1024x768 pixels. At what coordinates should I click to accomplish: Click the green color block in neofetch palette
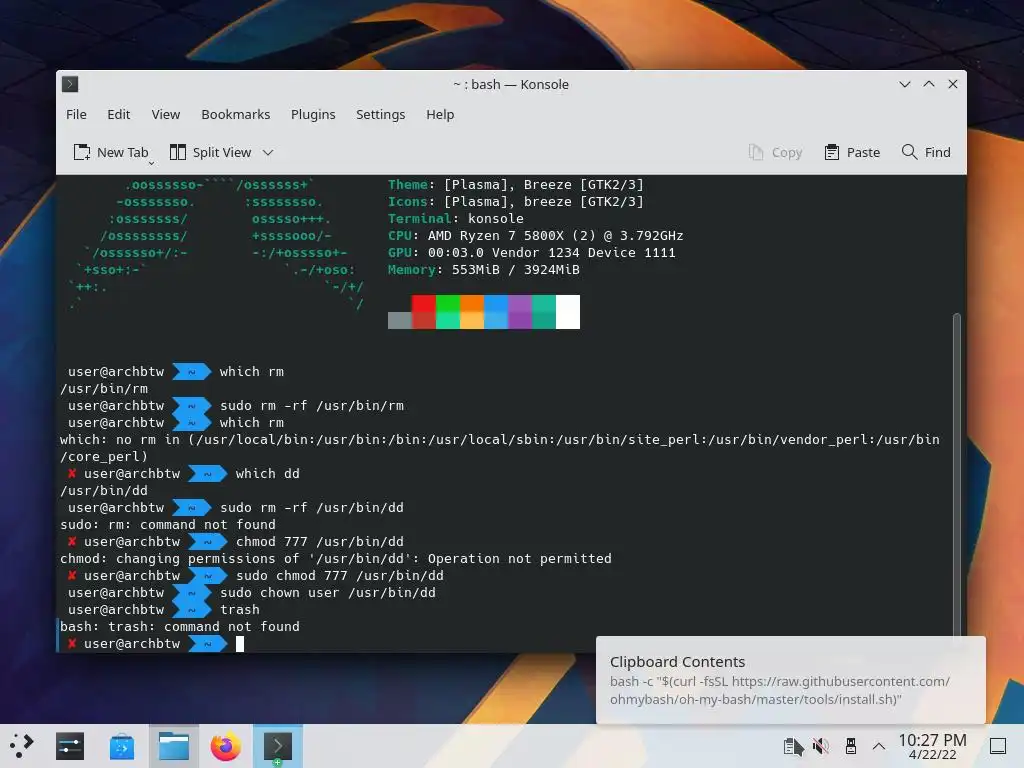pos(447,312)
